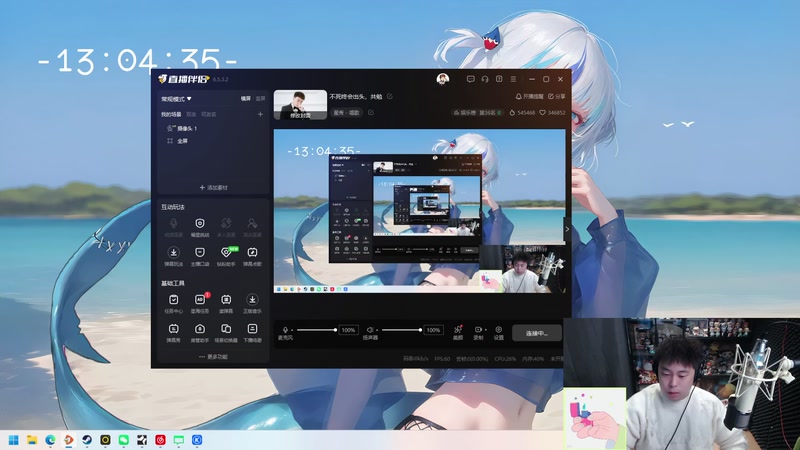Click the FPS:60 status text

point(442,359)
